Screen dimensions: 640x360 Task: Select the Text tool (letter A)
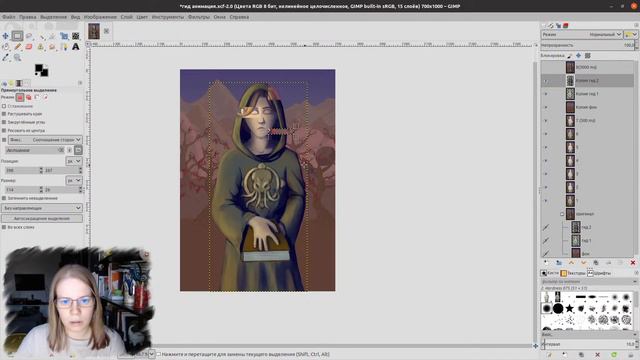(x=76, y=47)
